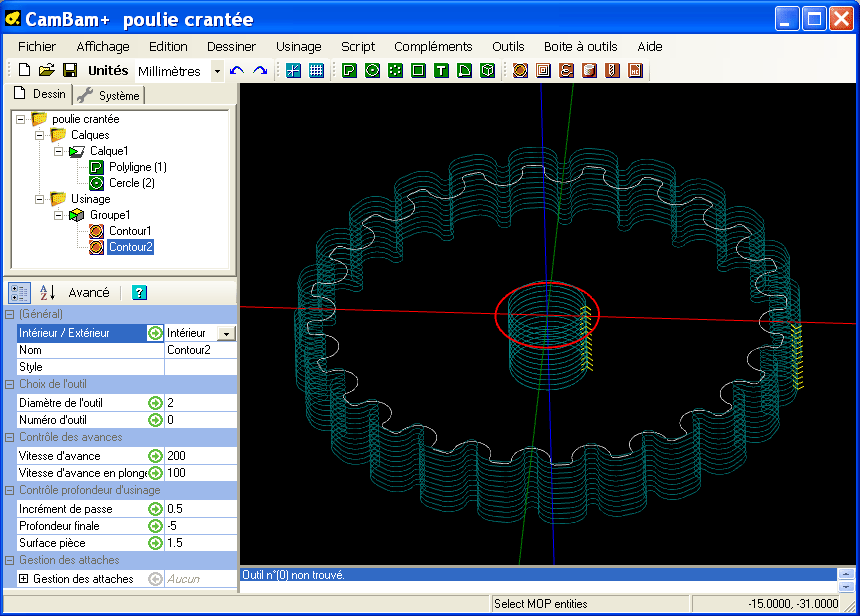
Task: Click green arrow beside Incrément de passe
Action: tap(155, 509)
